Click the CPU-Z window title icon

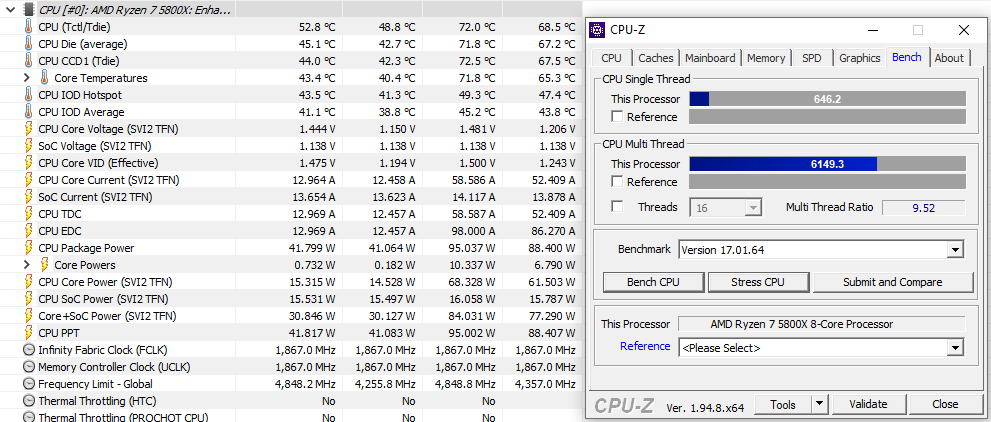coord(597,30)
